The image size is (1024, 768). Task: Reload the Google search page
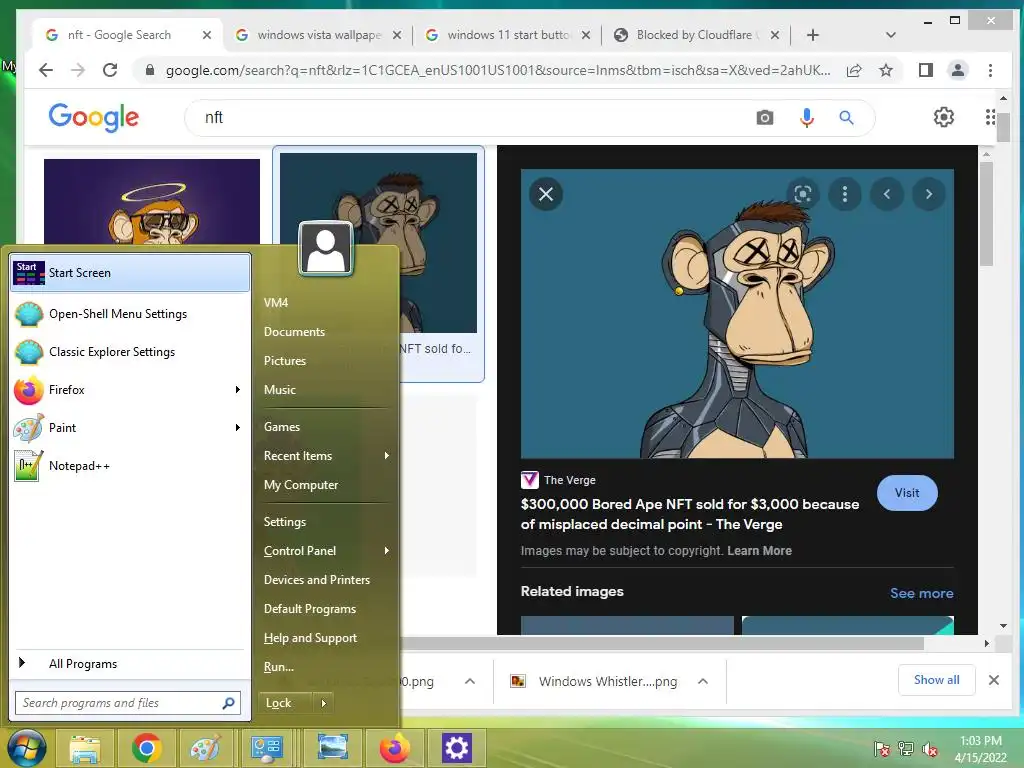coord(110,70)
